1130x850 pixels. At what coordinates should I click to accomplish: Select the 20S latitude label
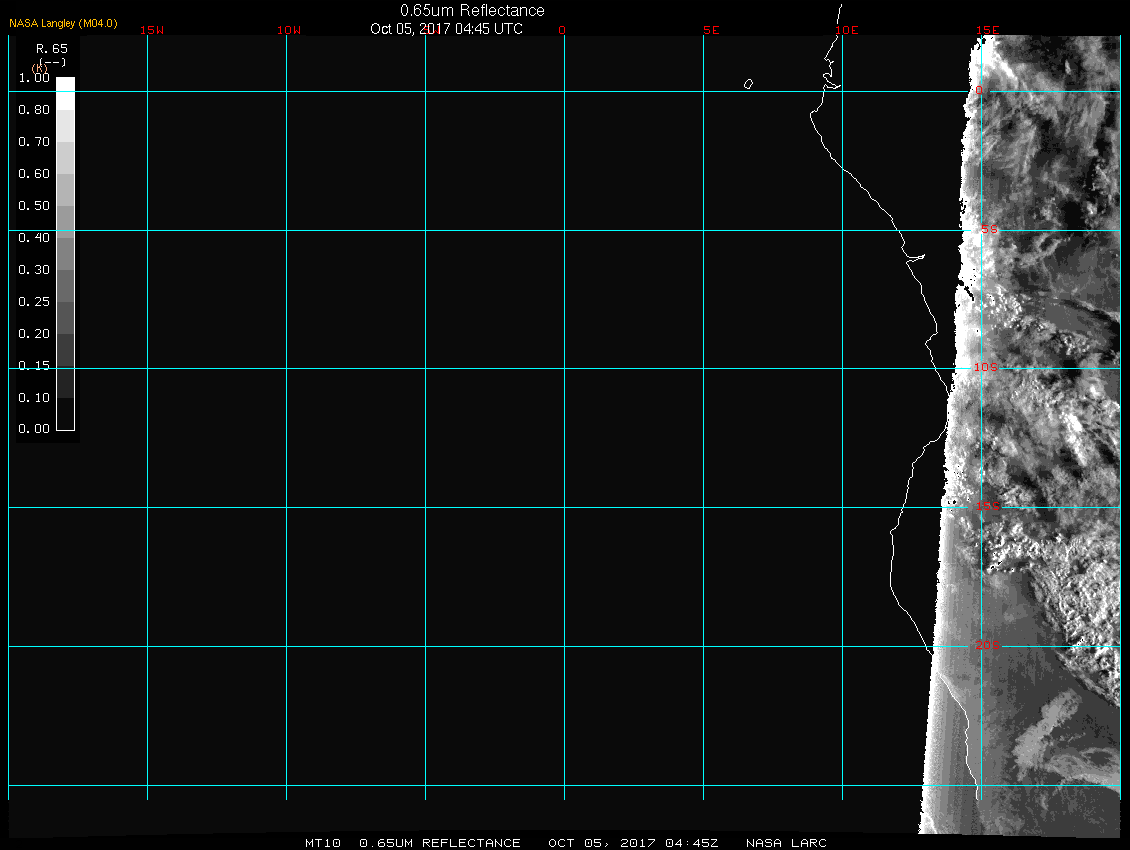coord(986,646)
